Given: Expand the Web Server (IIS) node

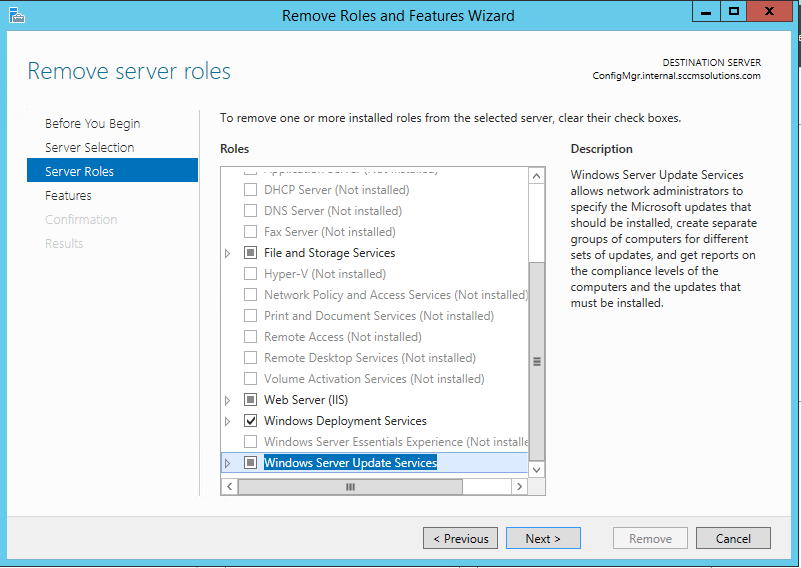Looking at the screenshot, I should point(228,400).
